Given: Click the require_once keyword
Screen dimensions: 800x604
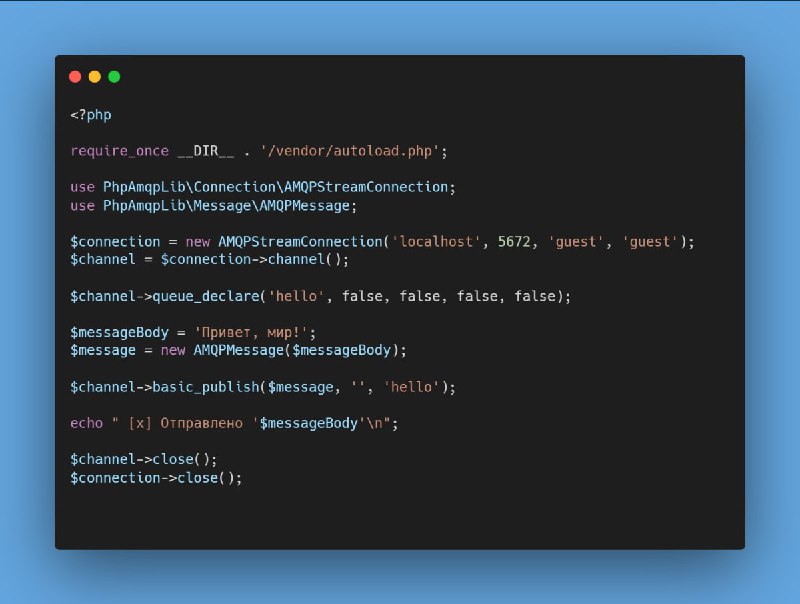Looking at the screenshot, I should click(119, 151).
